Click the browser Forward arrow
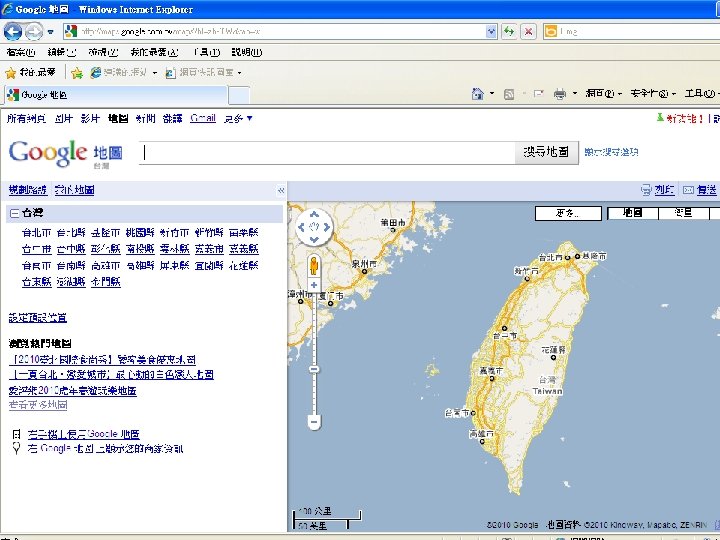 point(34,31)
